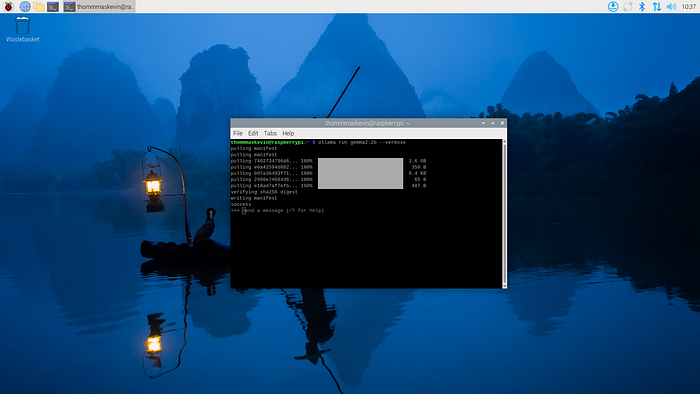Select the thommmaskevin@ra.. terminal taskbar button
This screenshot has width=700, height=394.
pyautogui.click(x=99, y=6)
